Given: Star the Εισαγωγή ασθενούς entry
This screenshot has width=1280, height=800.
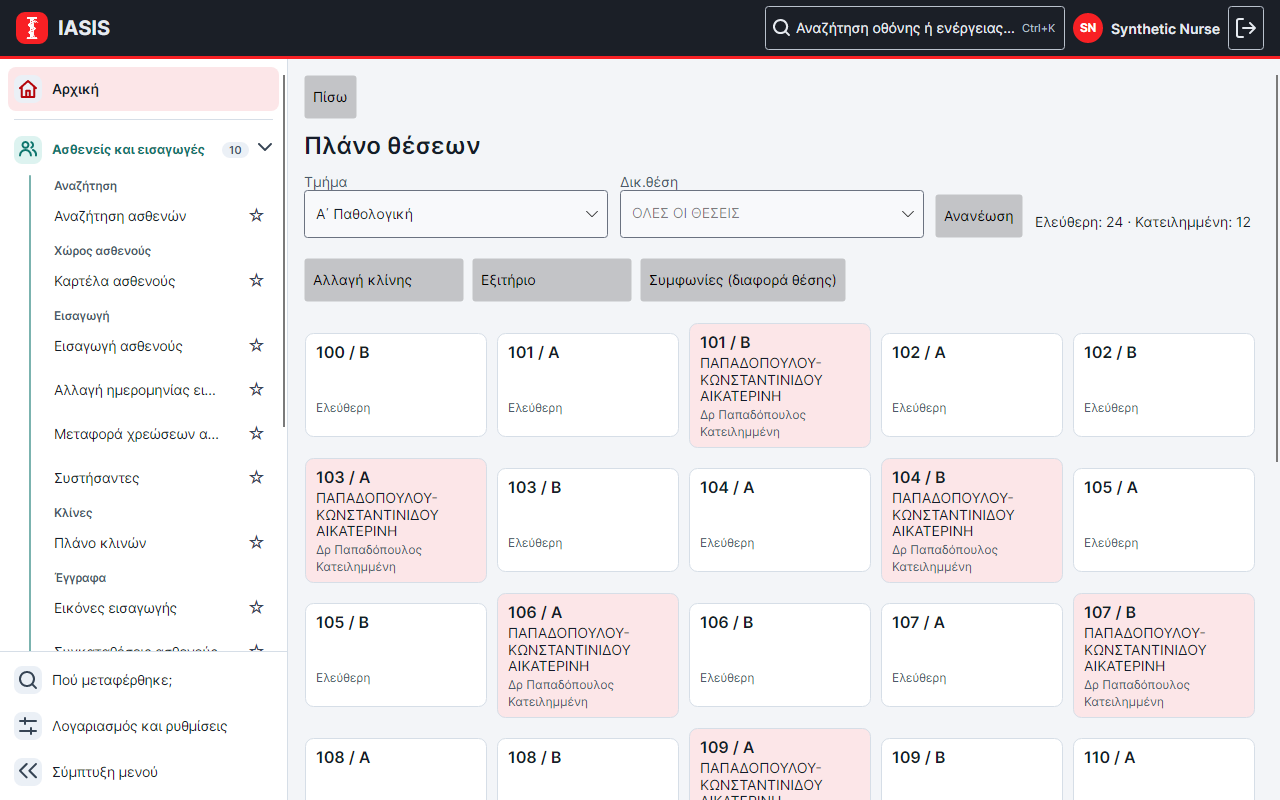Looking at the screenshot, I should 256,345.
